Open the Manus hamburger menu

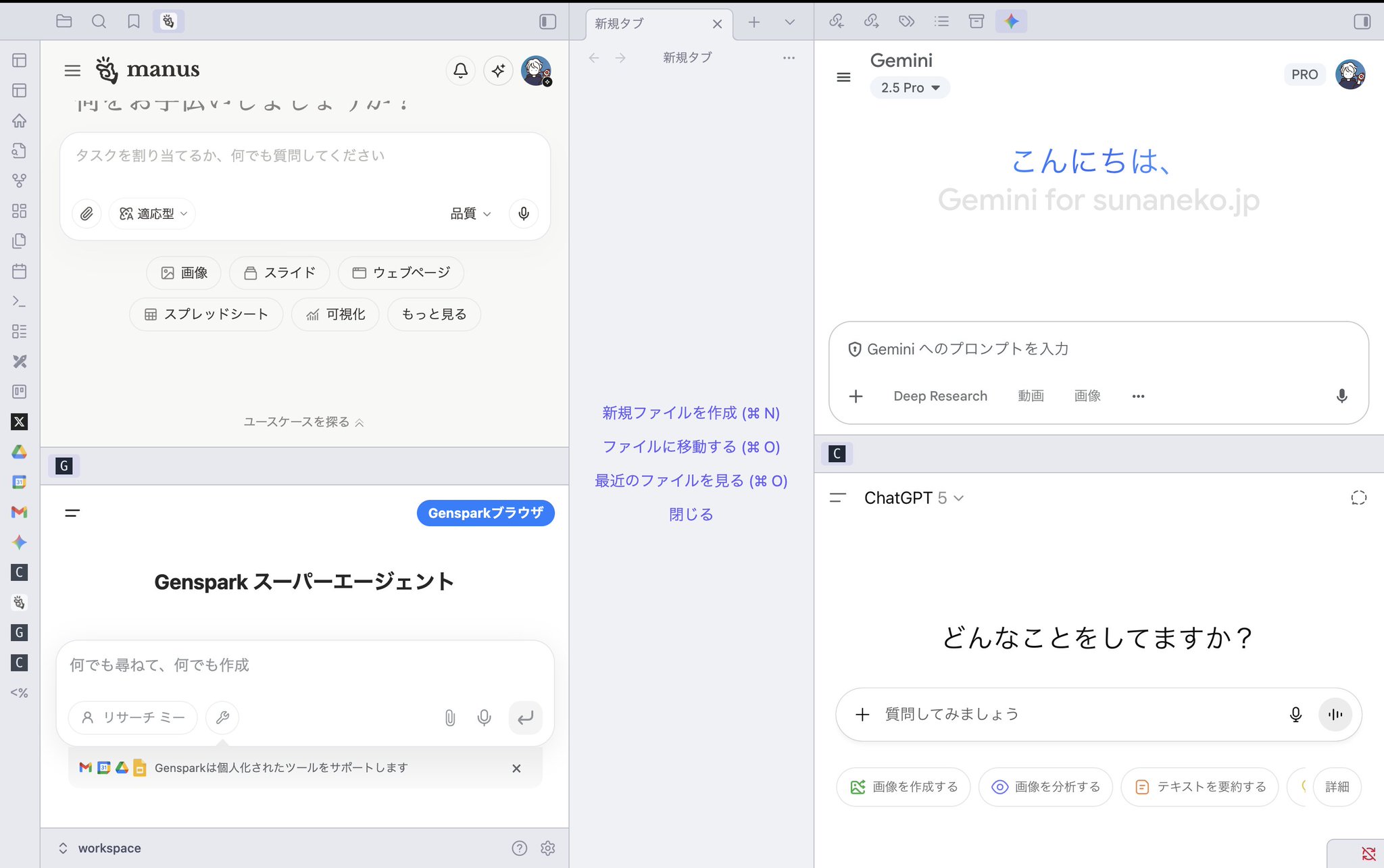coord(72,70)
